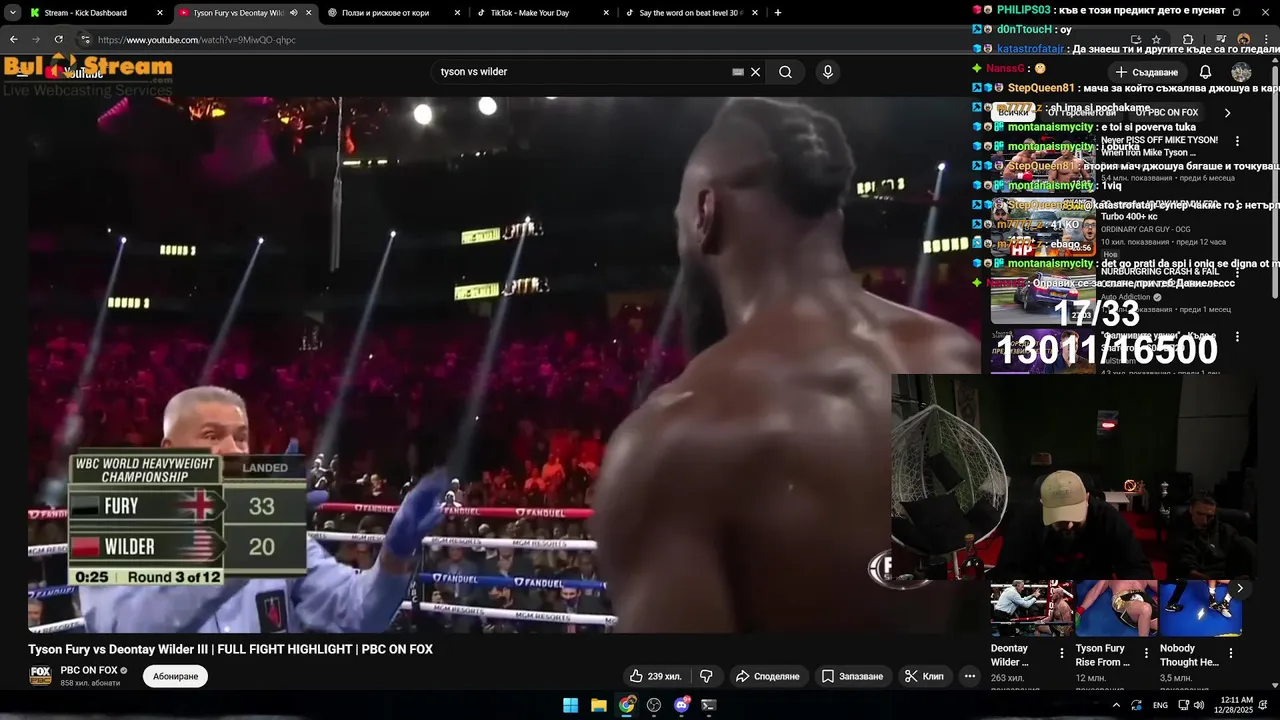Search by voice using the microphone icon

click(827, 72)
